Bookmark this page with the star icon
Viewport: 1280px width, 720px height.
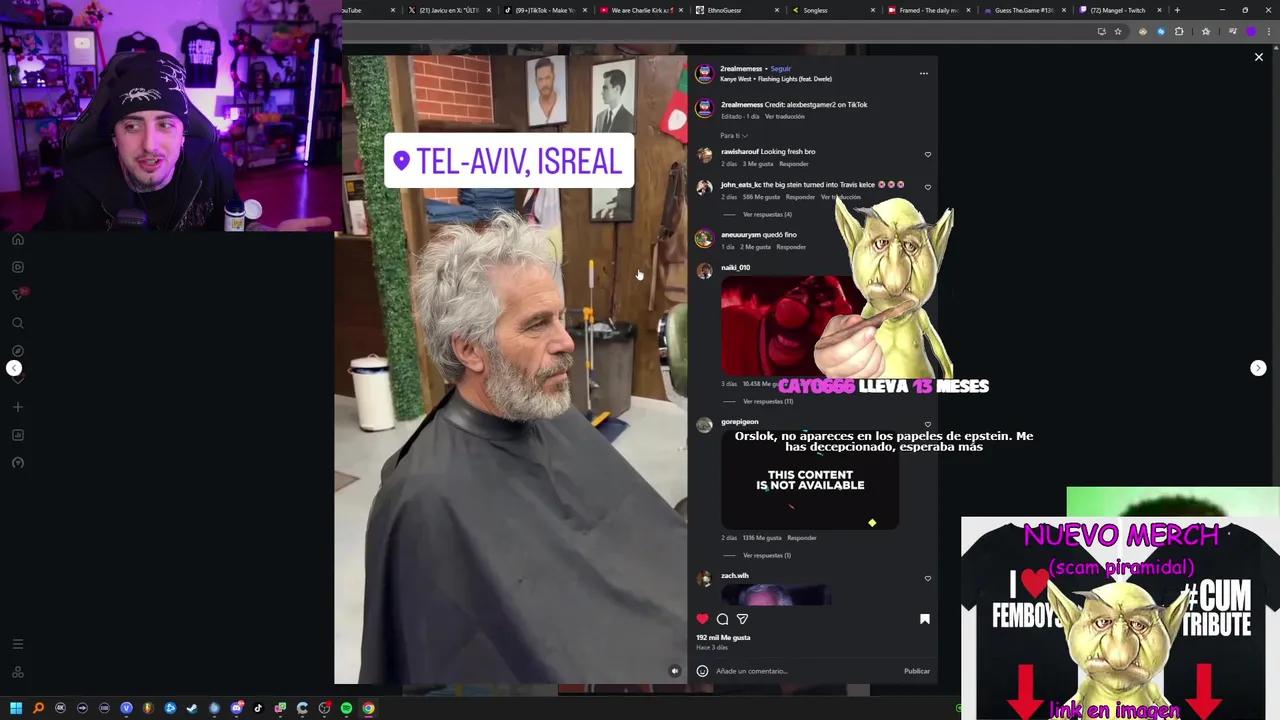click(1118, 31)
